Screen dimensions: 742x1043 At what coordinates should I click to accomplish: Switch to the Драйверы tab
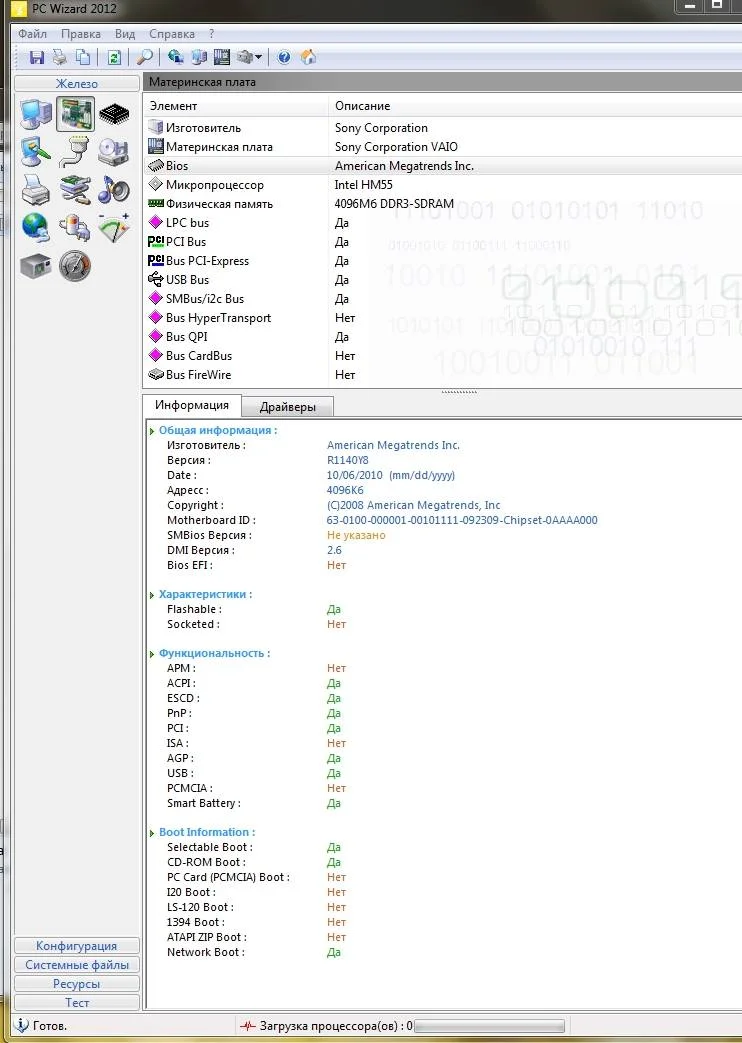(x=287, y=407)
